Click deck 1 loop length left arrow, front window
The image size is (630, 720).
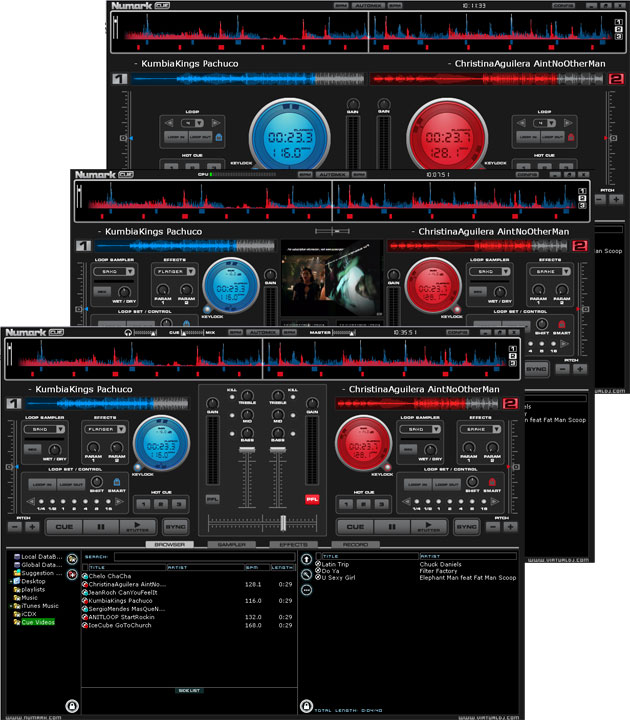[31, 501]
